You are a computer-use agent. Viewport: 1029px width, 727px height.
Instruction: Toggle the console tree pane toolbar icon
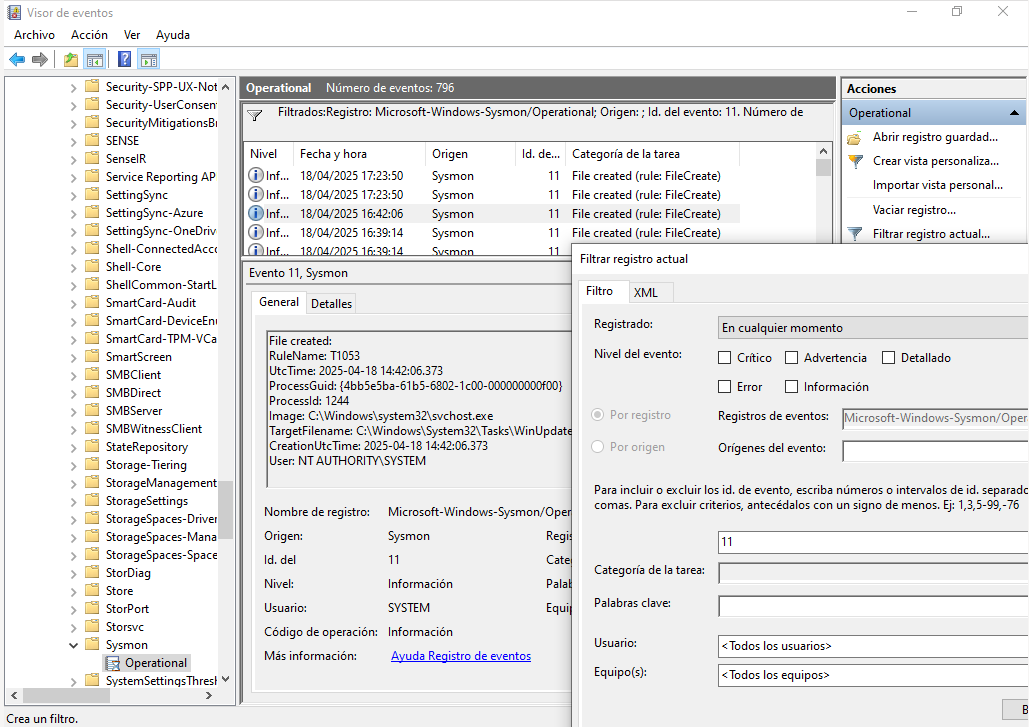point(95,60)
